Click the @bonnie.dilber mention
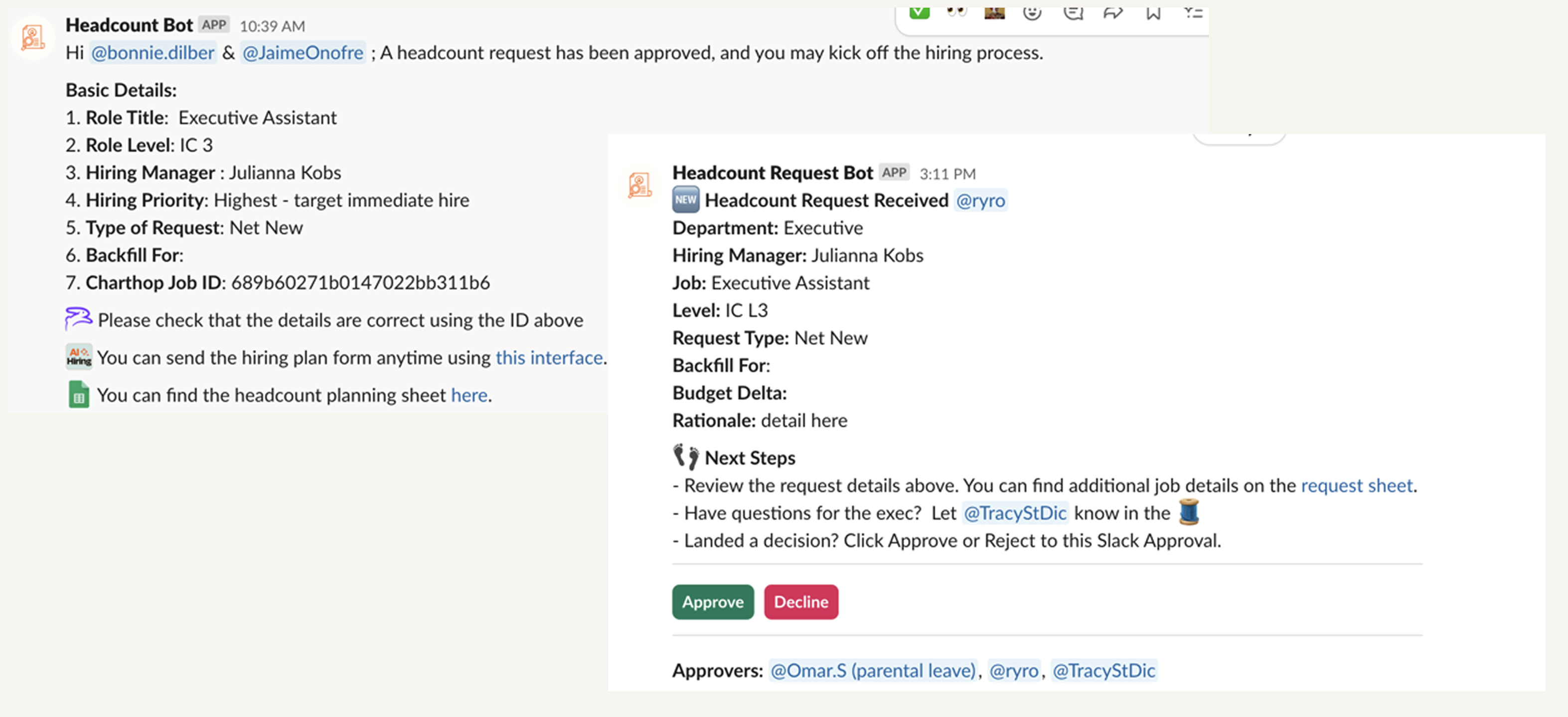1568x717 pixels. 153,53
